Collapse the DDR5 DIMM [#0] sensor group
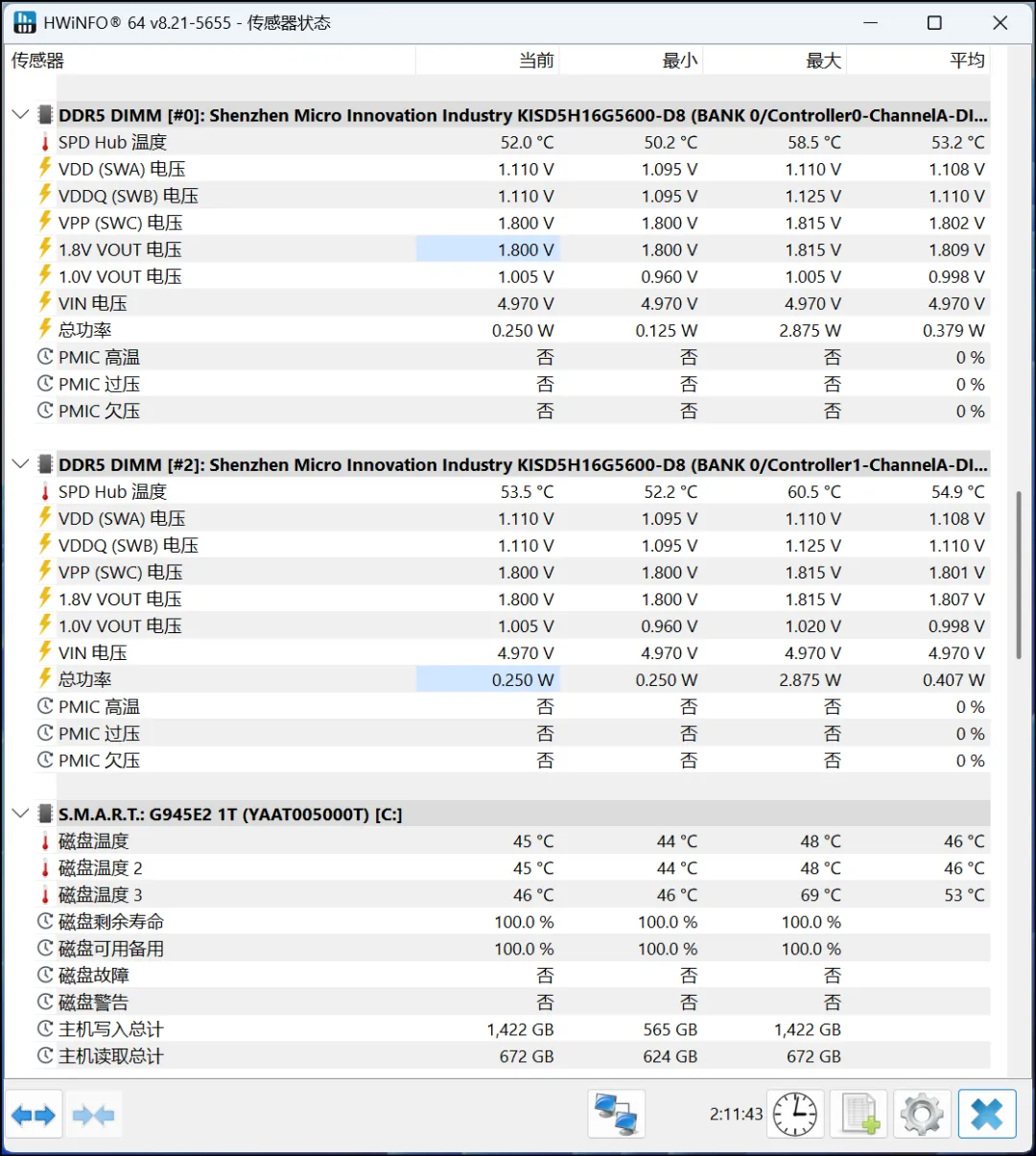 point(20,115)
